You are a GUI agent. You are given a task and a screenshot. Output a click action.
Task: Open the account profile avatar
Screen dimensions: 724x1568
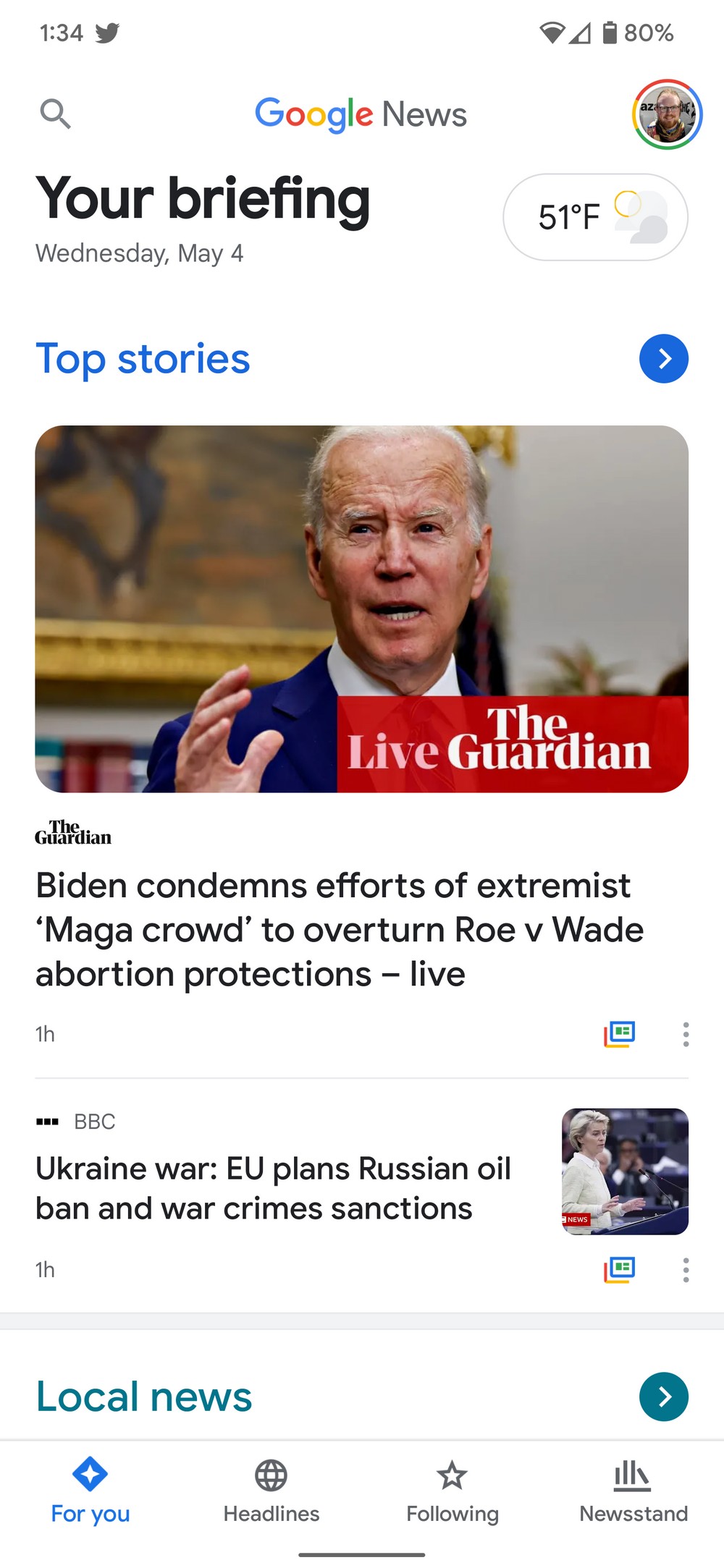(x=668, y=114)
